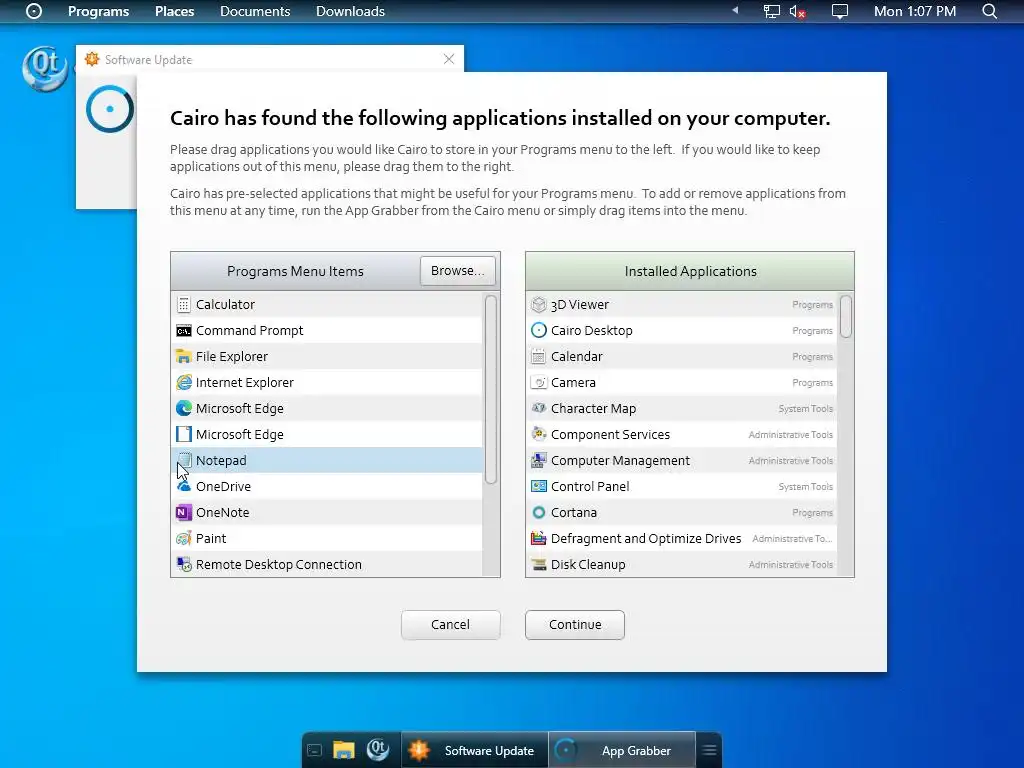Screen dimensions: 1024x768
Task: Click the OneNote icon
Action: point(184,513)
